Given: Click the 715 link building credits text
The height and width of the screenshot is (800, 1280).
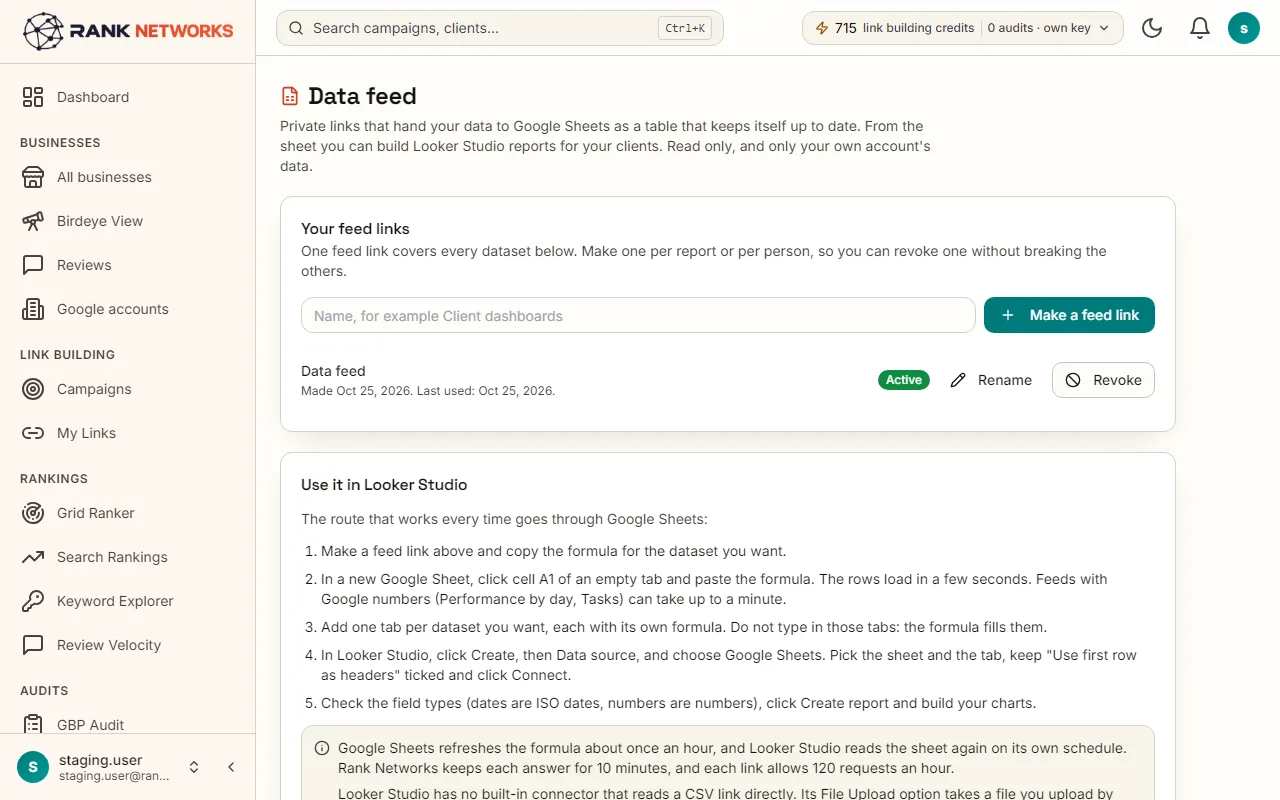Looking at the screenshot, I should [x=904, y=28].
